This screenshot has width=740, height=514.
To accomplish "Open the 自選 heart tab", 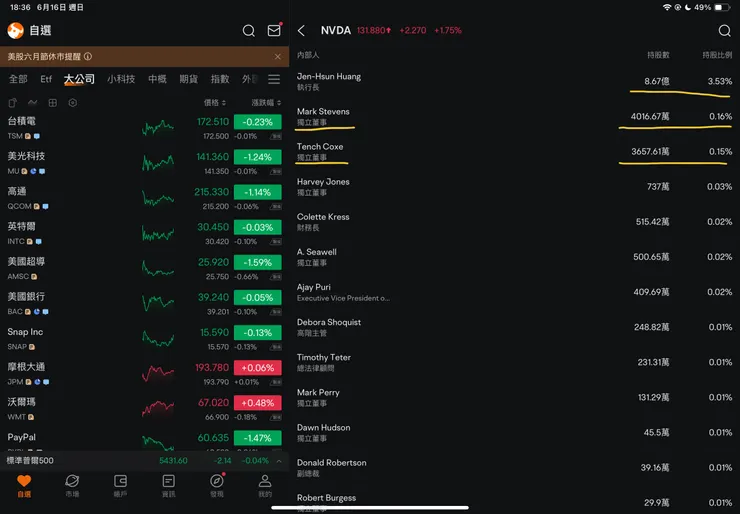I will click(24, 486).
